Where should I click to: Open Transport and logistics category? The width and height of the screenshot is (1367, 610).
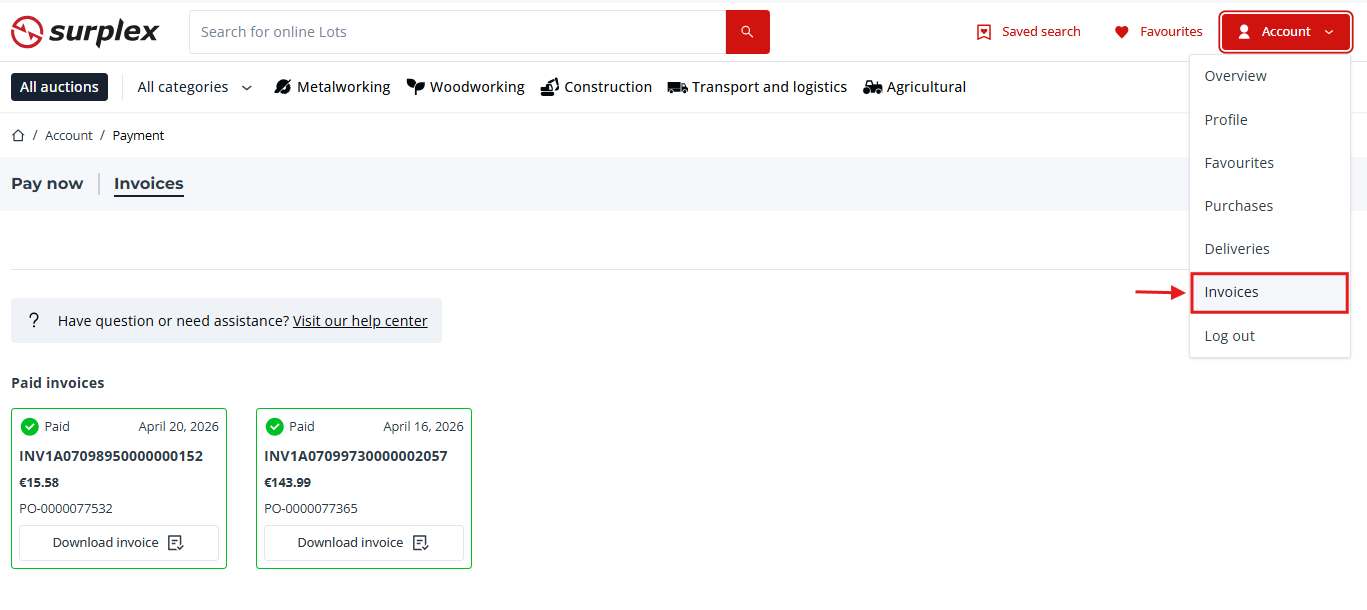click(x=757, y=87)
